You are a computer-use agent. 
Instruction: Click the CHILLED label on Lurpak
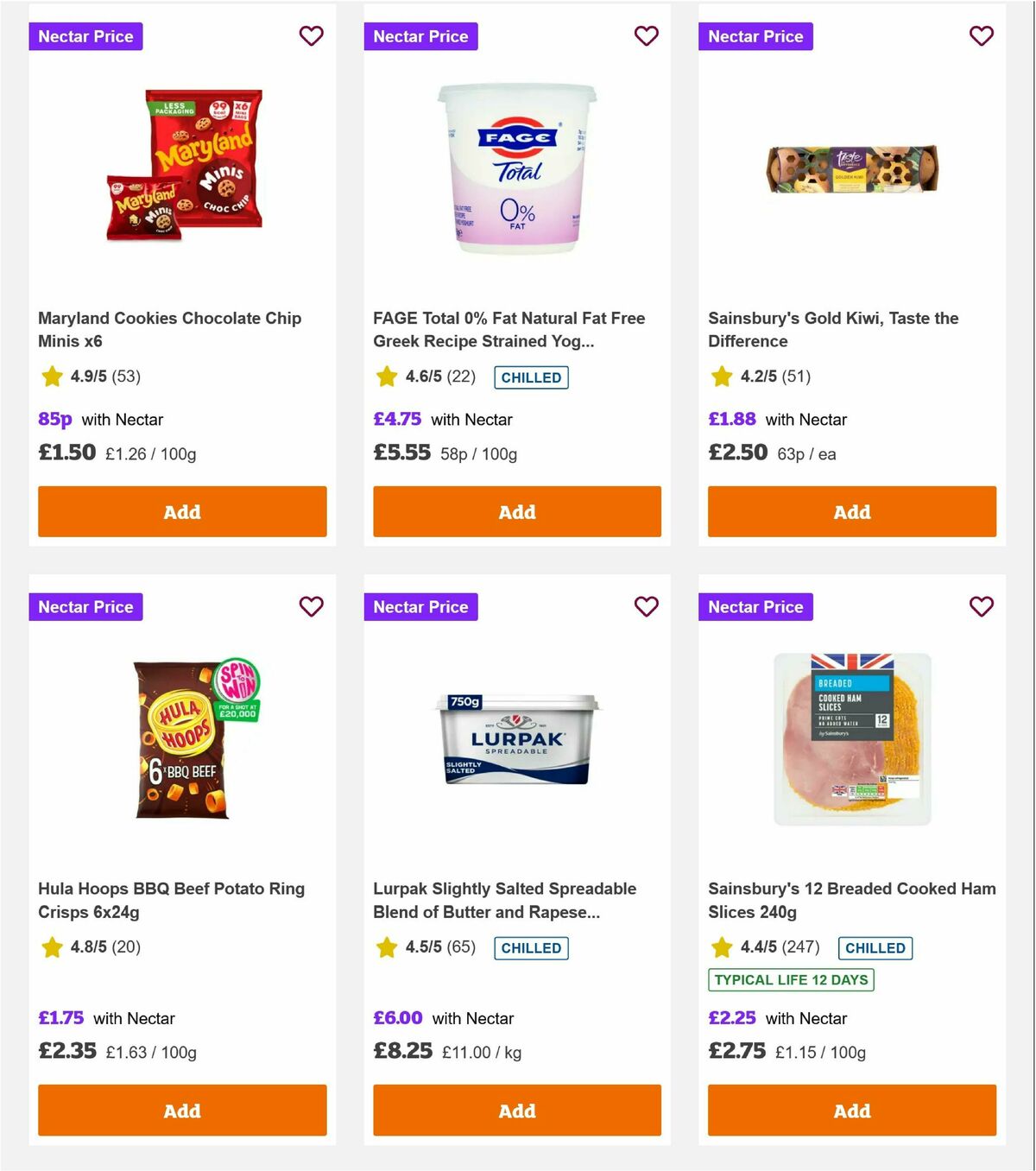530,947
